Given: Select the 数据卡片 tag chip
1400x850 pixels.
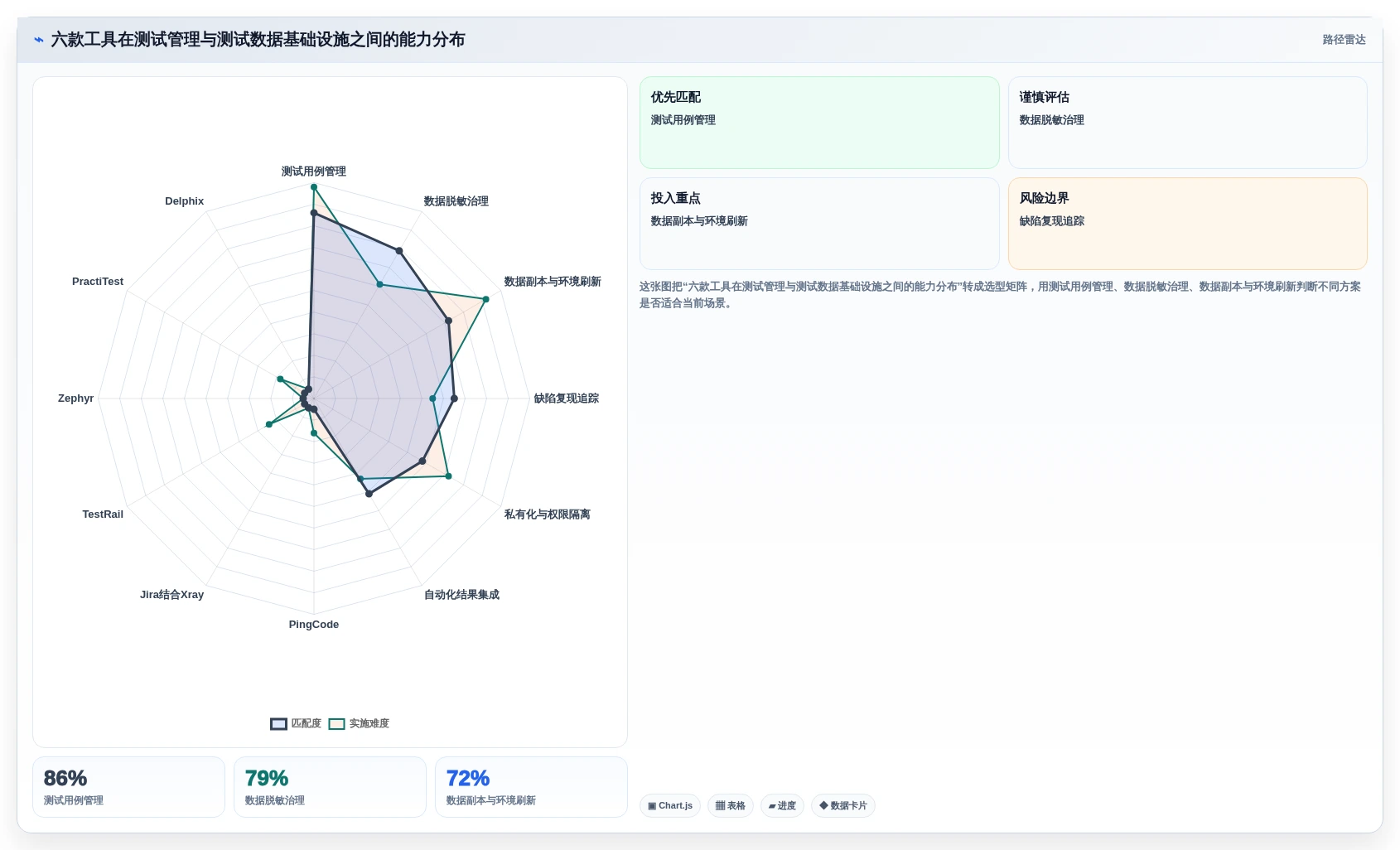Looking at the screenshot, I should point(843,805).
